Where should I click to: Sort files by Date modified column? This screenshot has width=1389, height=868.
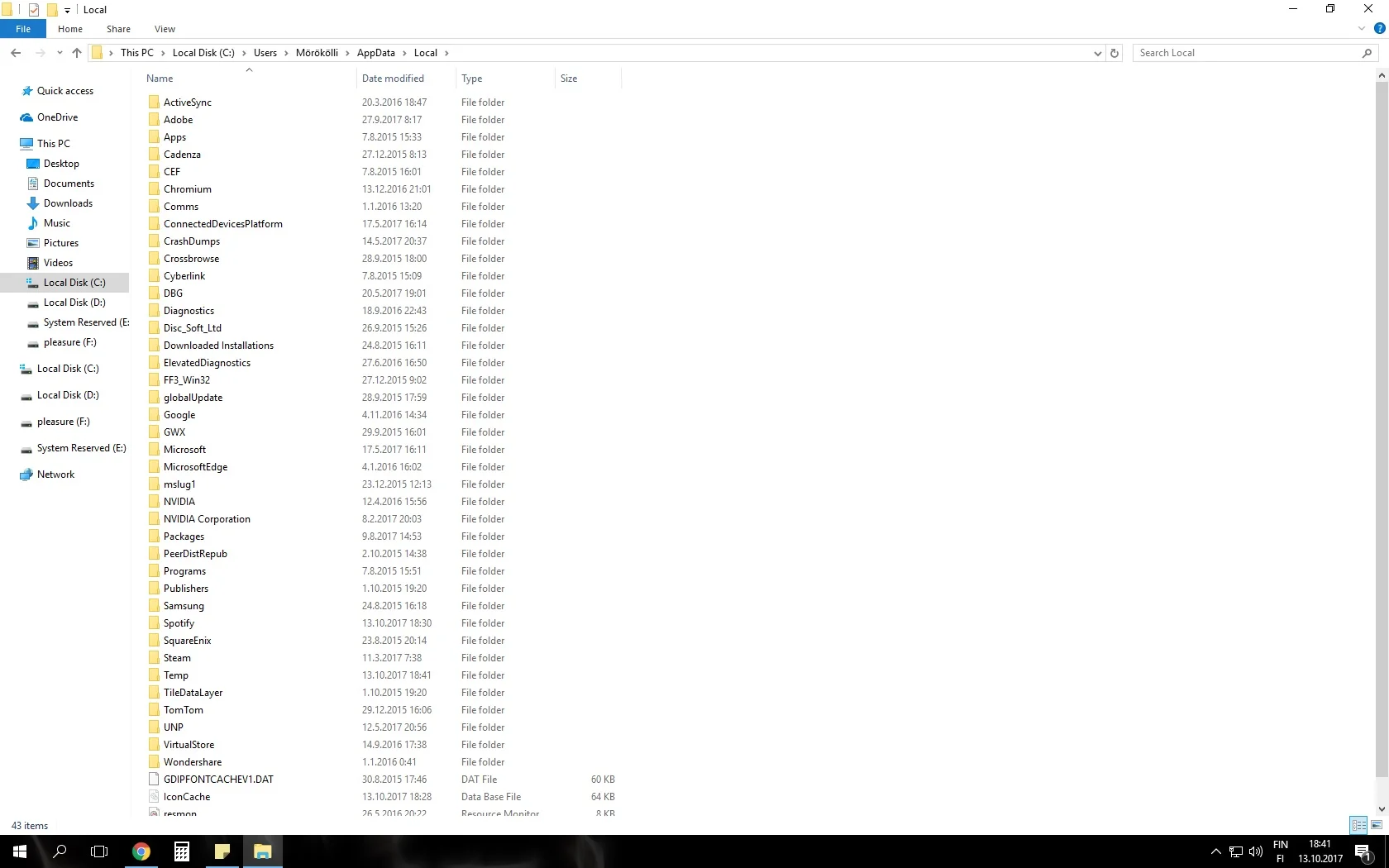(x=393, y=79)
